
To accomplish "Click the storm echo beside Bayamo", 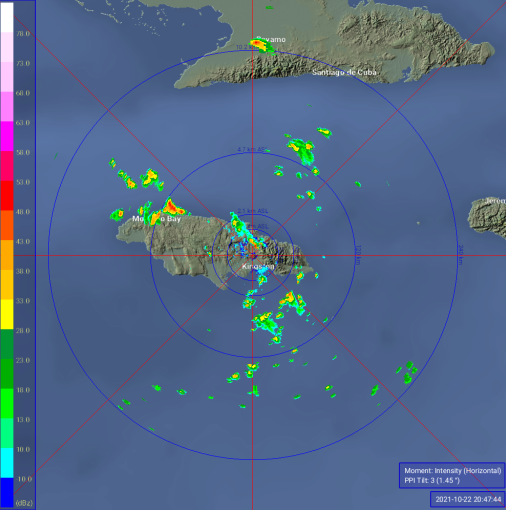I will point(261,46).
